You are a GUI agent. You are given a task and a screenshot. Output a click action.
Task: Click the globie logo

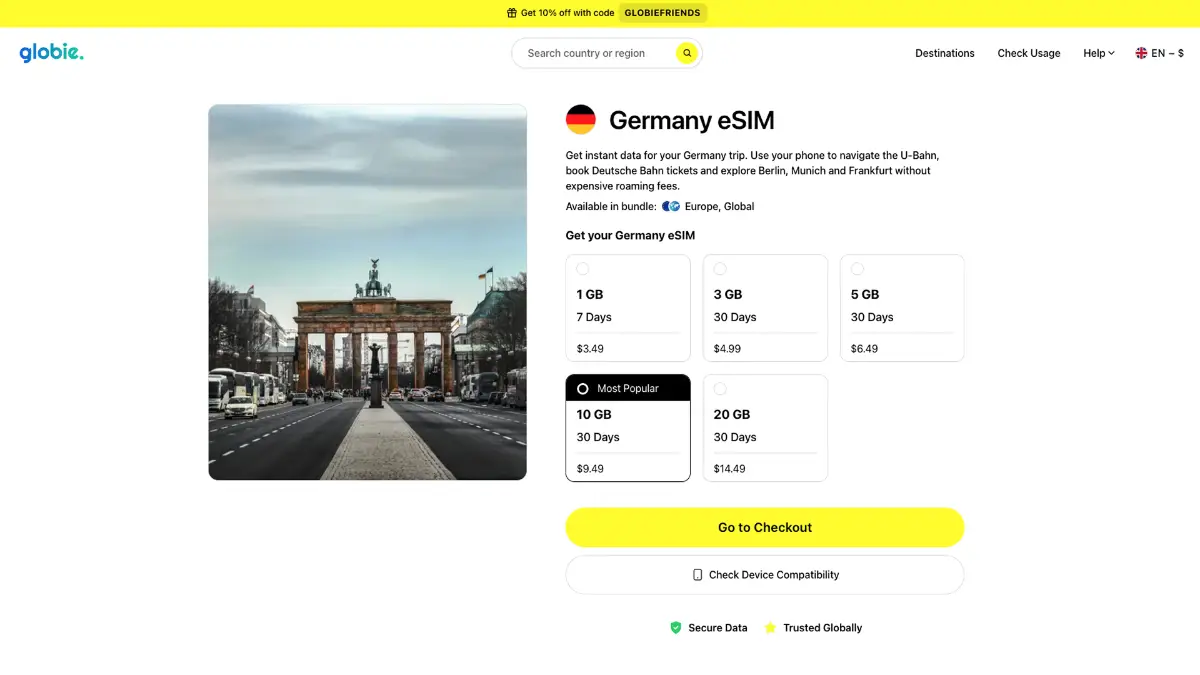pyautogui.click(x=51, y=53)
